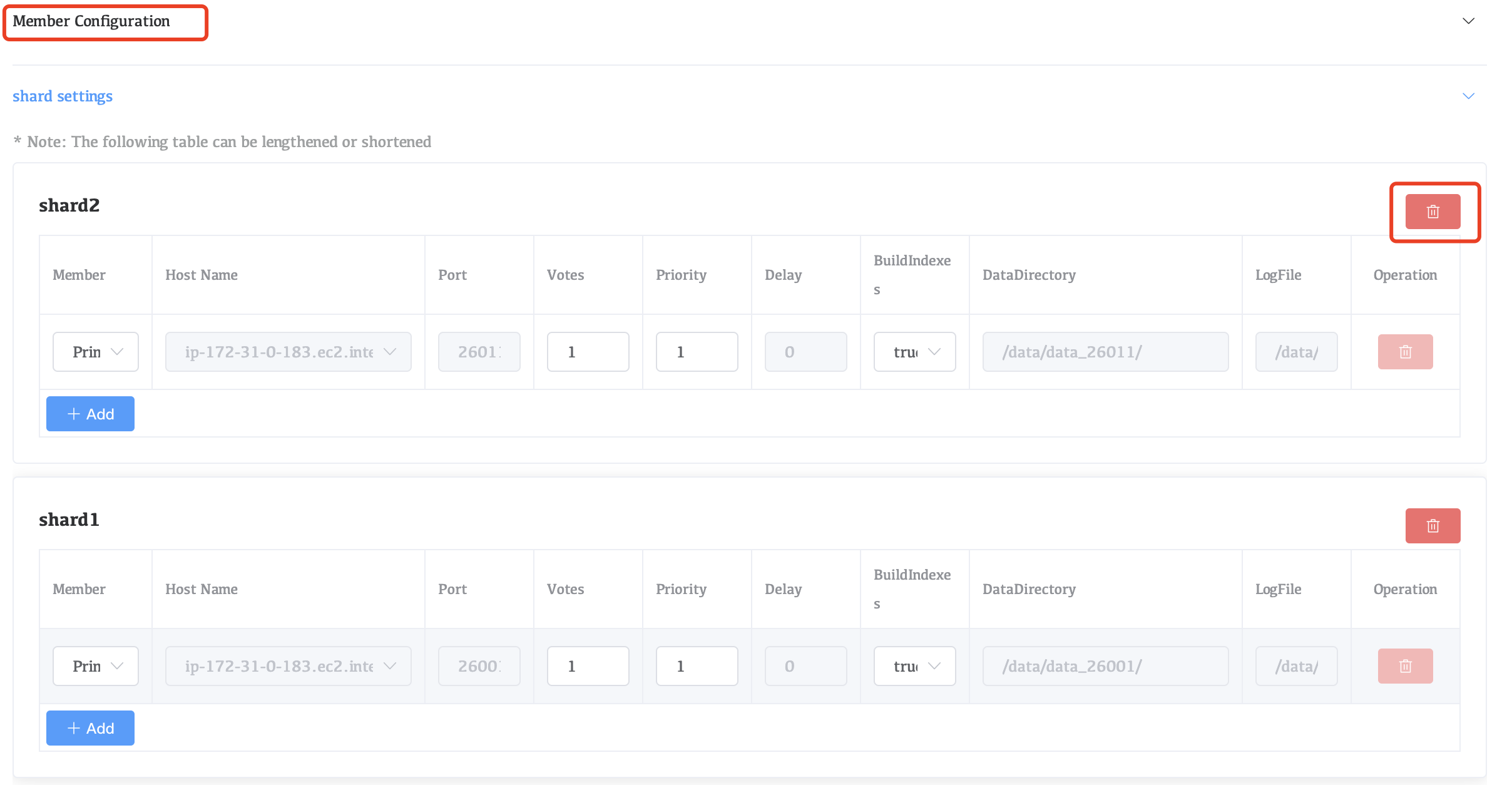Click trash icon in shard1 member row

1405,666
